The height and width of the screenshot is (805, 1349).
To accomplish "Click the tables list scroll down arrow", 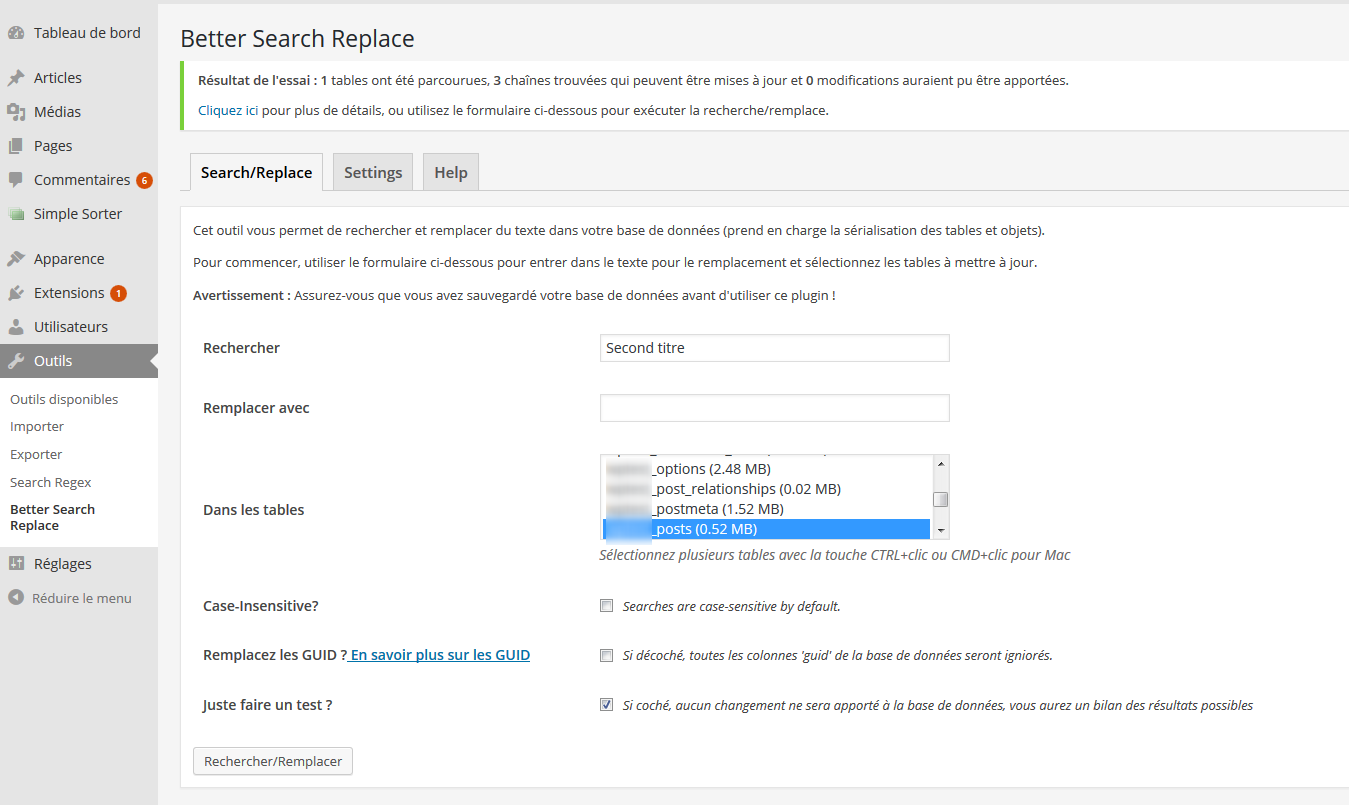I will coord(940,531).
